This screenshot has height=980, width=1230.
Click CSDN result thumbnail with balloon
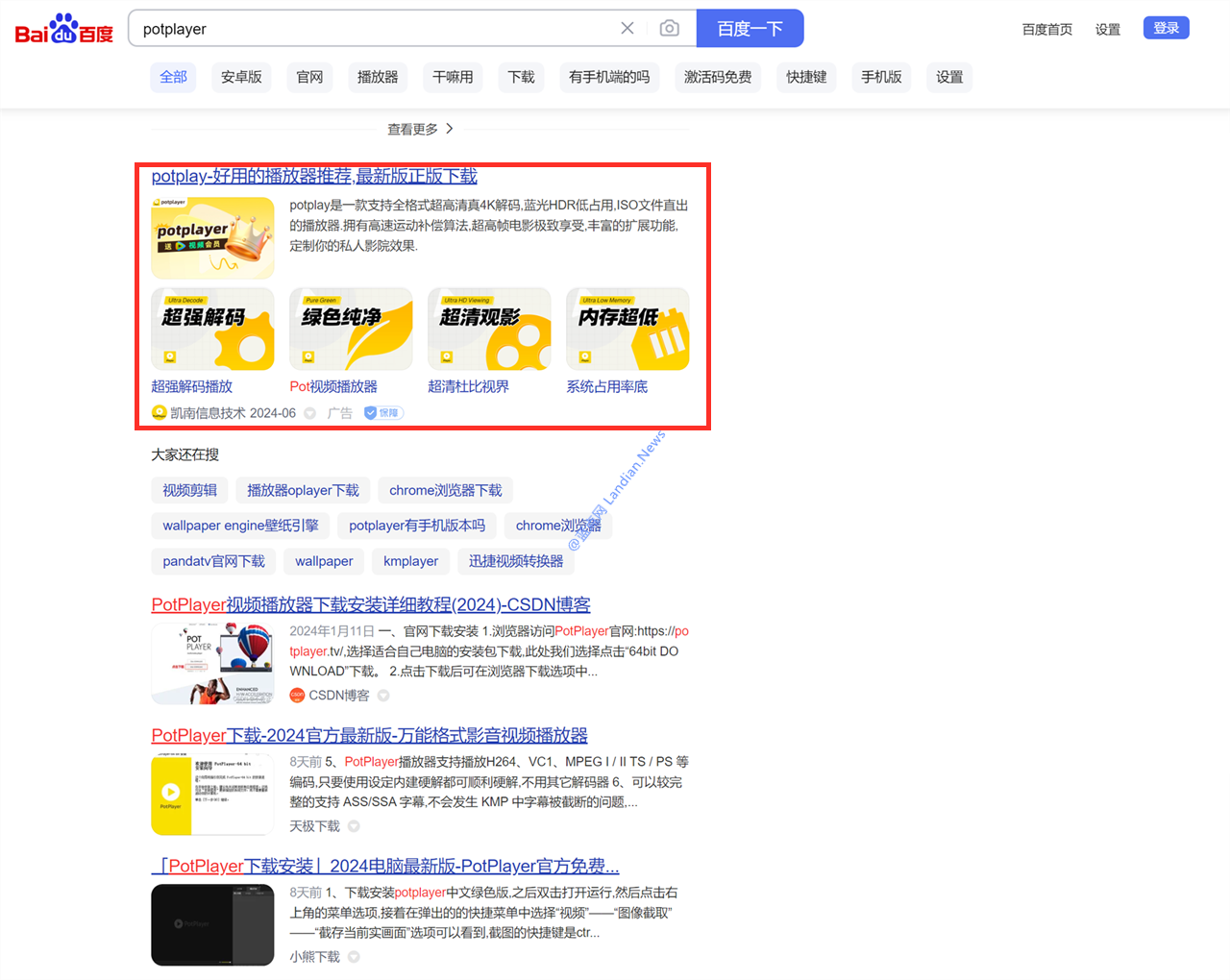[212, 663]
